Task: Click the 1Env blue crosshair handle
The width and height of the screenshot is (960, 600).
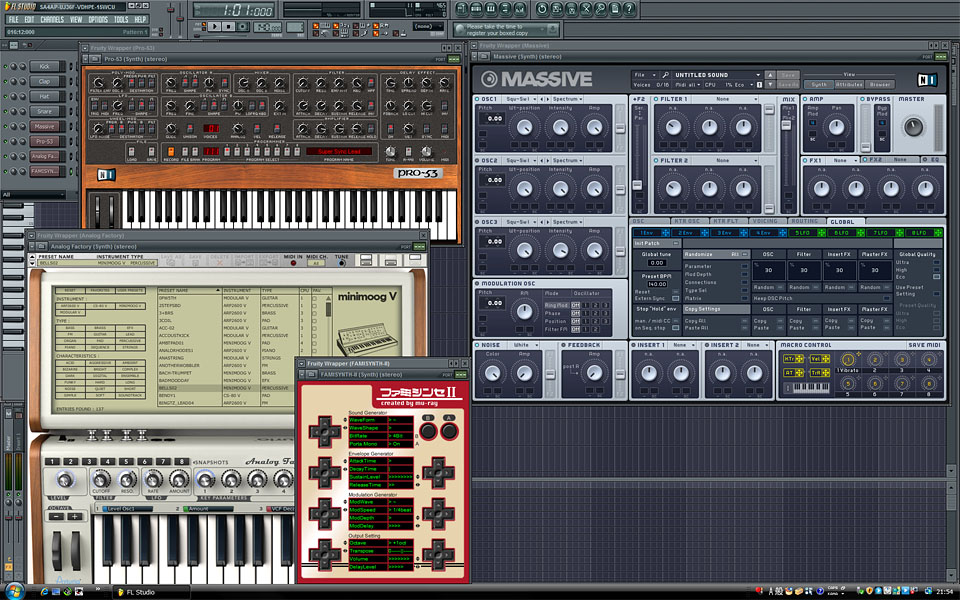Action: tap(666, 233)
